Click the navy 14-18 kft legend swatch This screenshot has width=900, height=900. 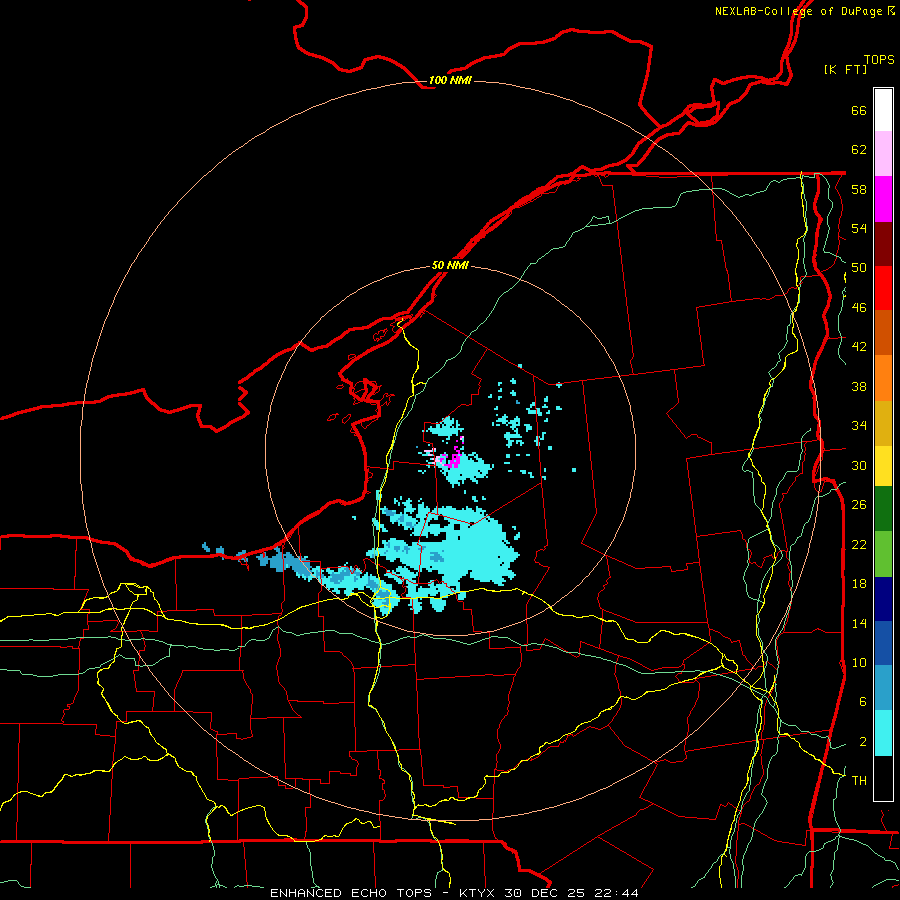tap(883, 599)
